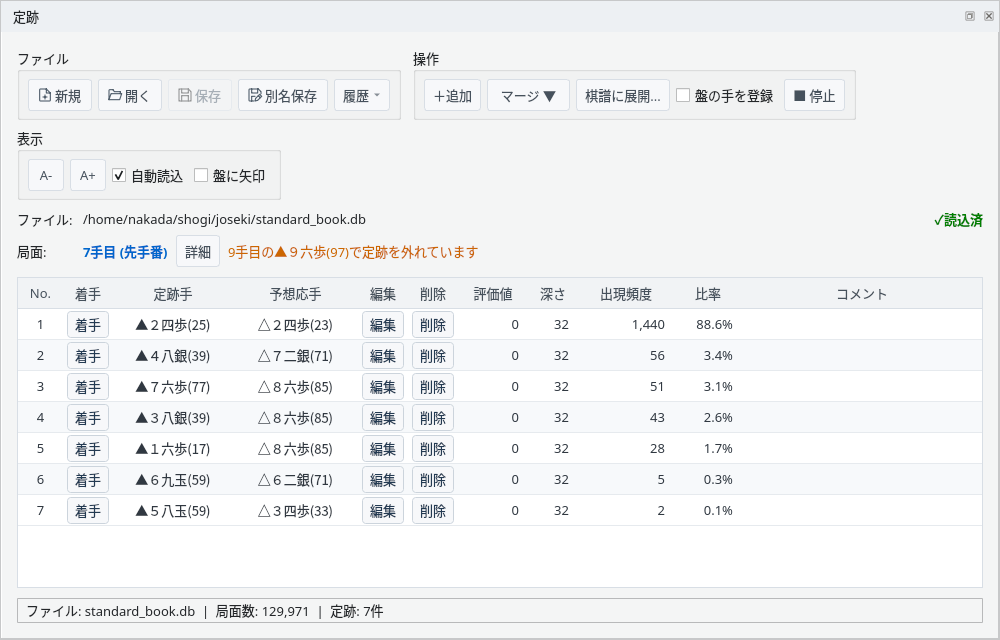Viewport: 1000px width, 640px height.
Task: Click 棋譜に展開... button
Action: [x=622, y=96]
